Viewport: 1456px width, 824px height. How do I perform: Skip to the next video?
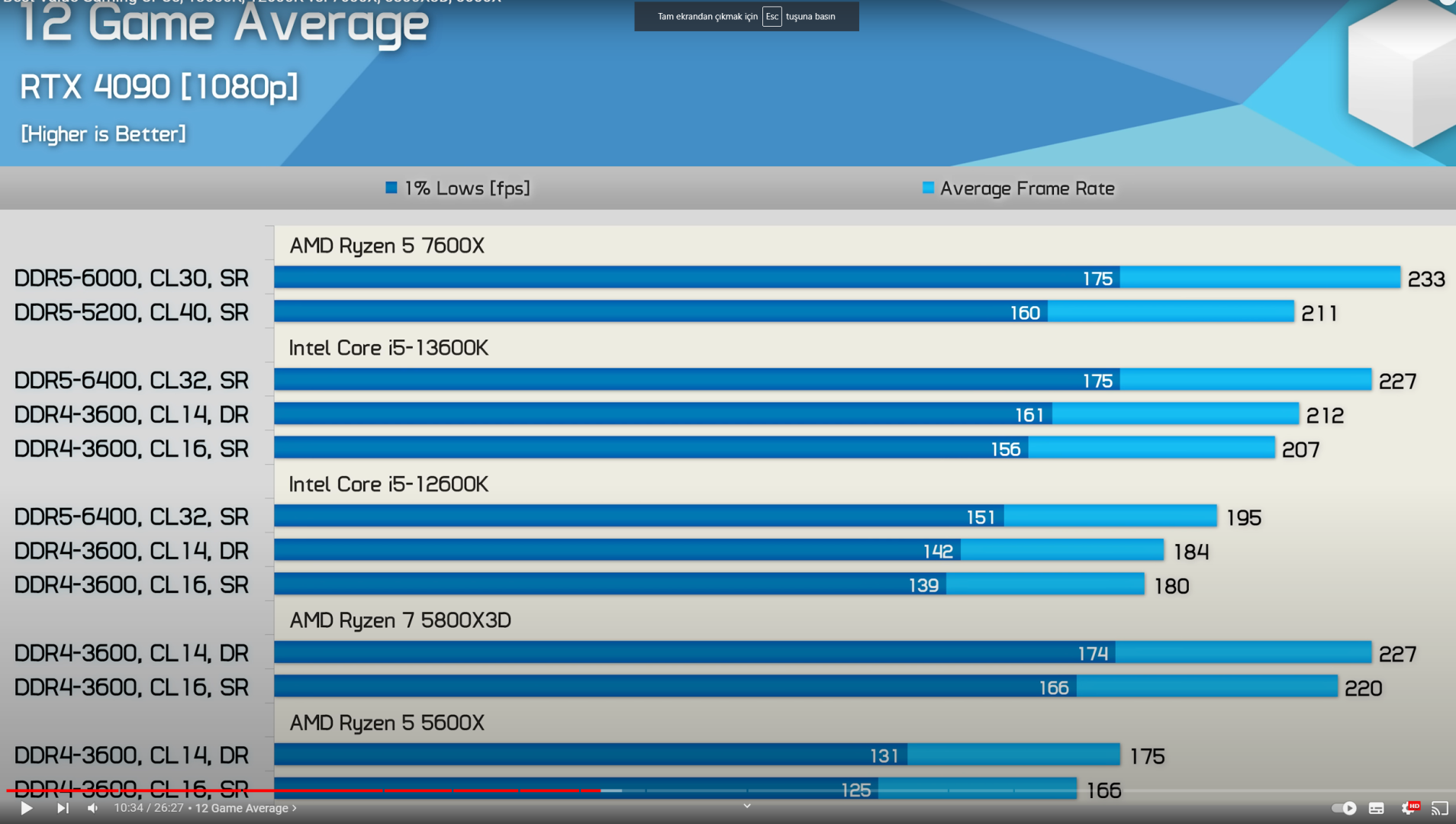coord(63,808)
